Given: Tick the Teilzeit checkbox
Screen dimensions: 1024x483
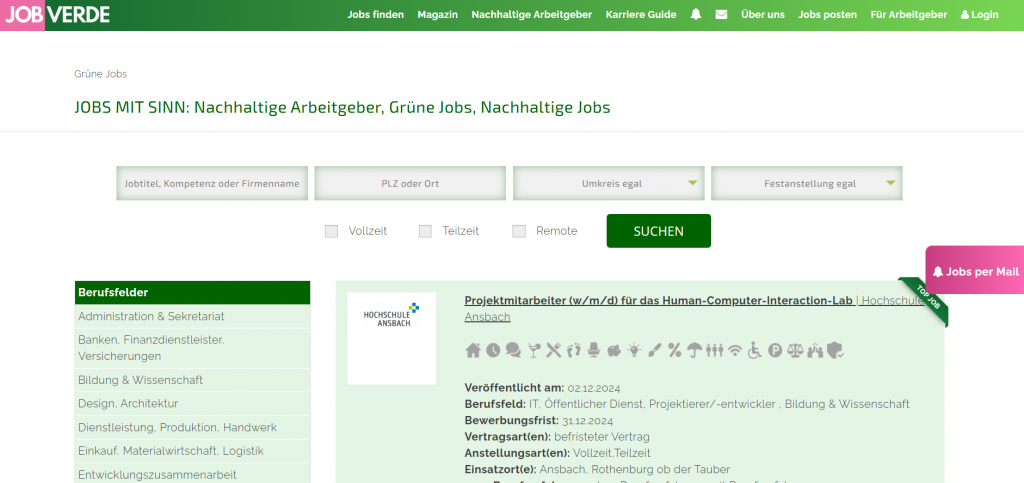Looking at the screenshot, I should coord(425,231).
